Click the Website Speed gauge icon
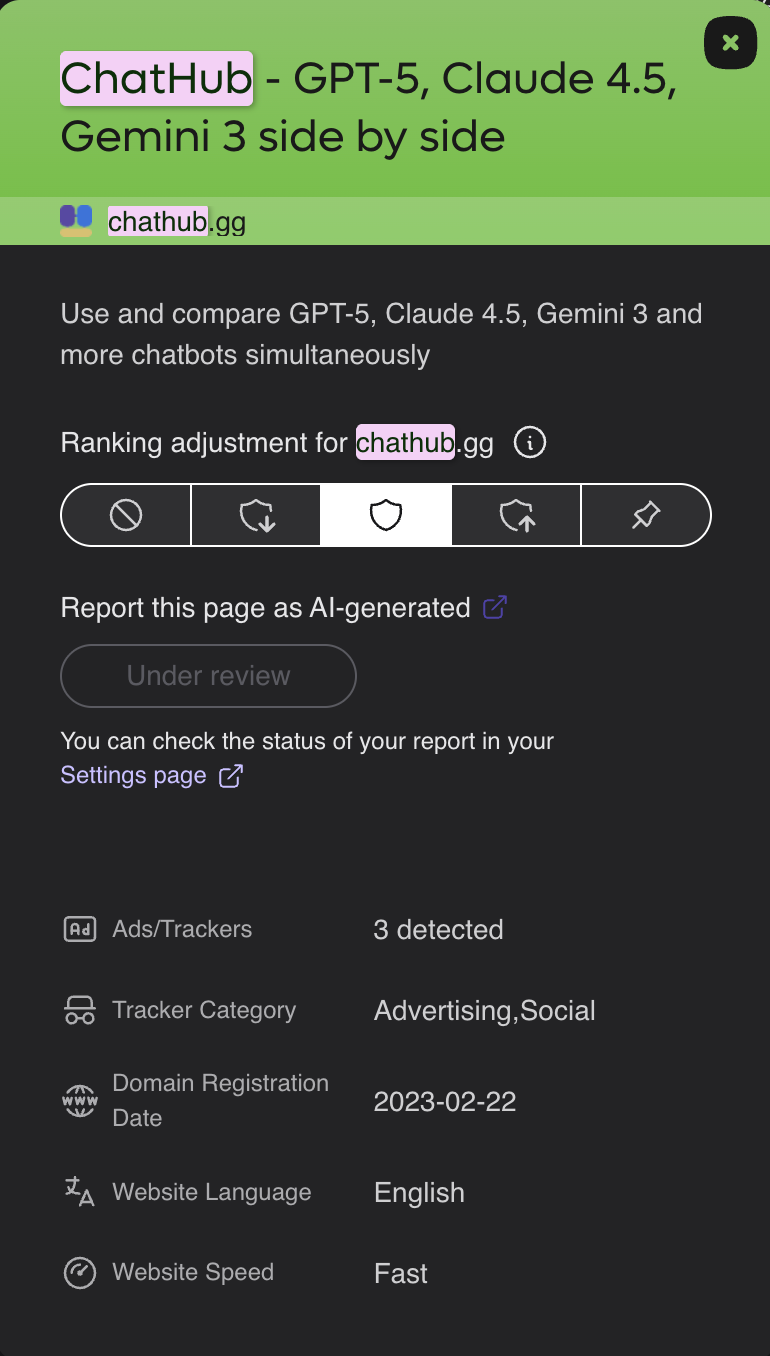The width and height of the screenshot is (770, 1356). tap(80, 1273)
